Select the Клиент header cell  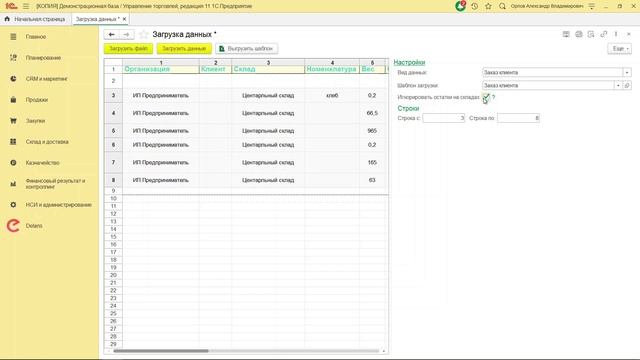215,69
